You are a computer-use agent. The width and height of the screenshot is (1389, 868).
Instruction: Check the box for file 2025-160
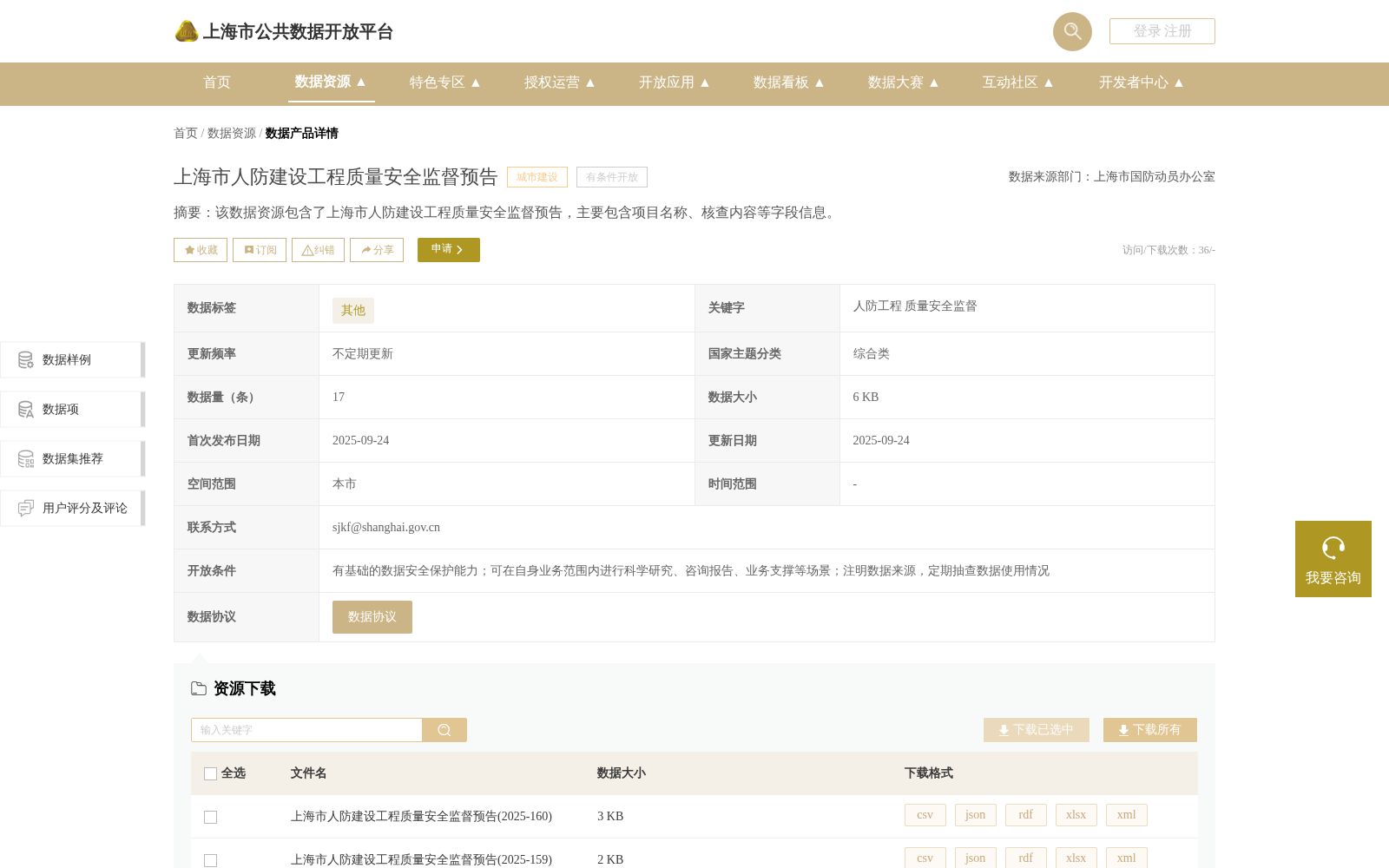point(210,817)
